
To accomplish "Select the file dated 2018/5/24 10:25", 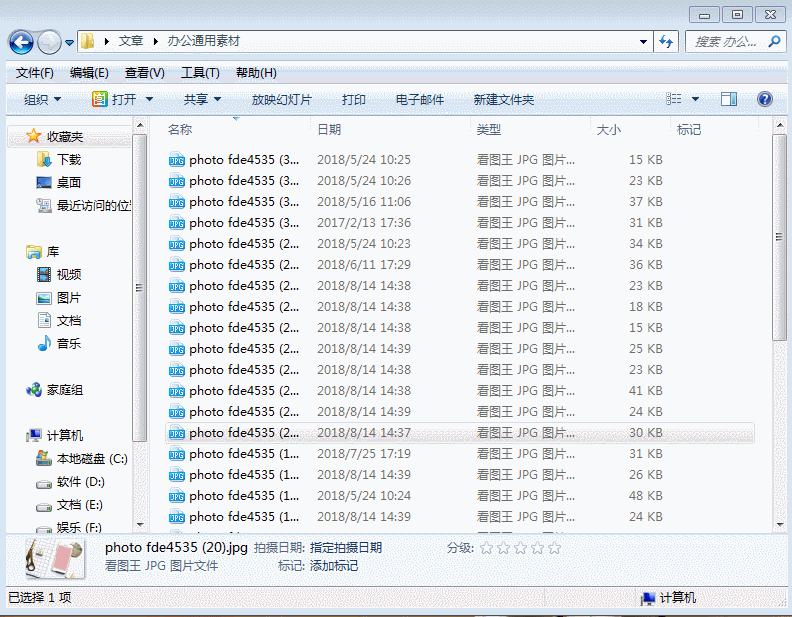I will click(460, 160).
